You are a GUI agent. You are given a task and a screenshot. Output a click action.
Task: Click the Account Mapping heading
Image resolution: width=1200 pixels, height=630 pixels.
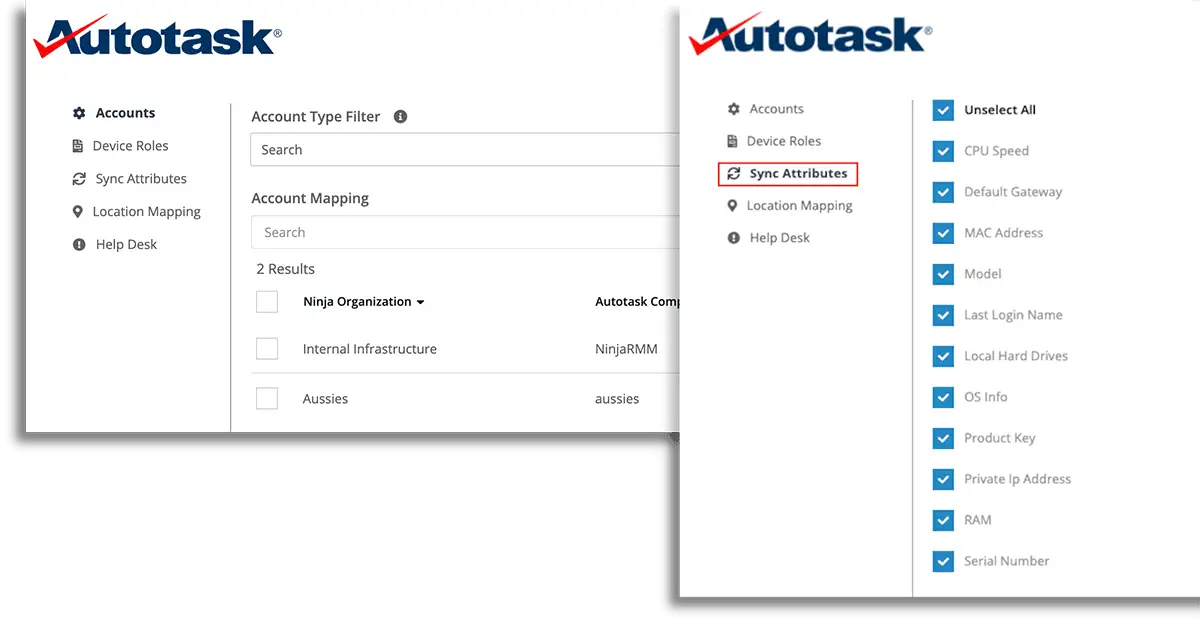(x=310, y=198)
